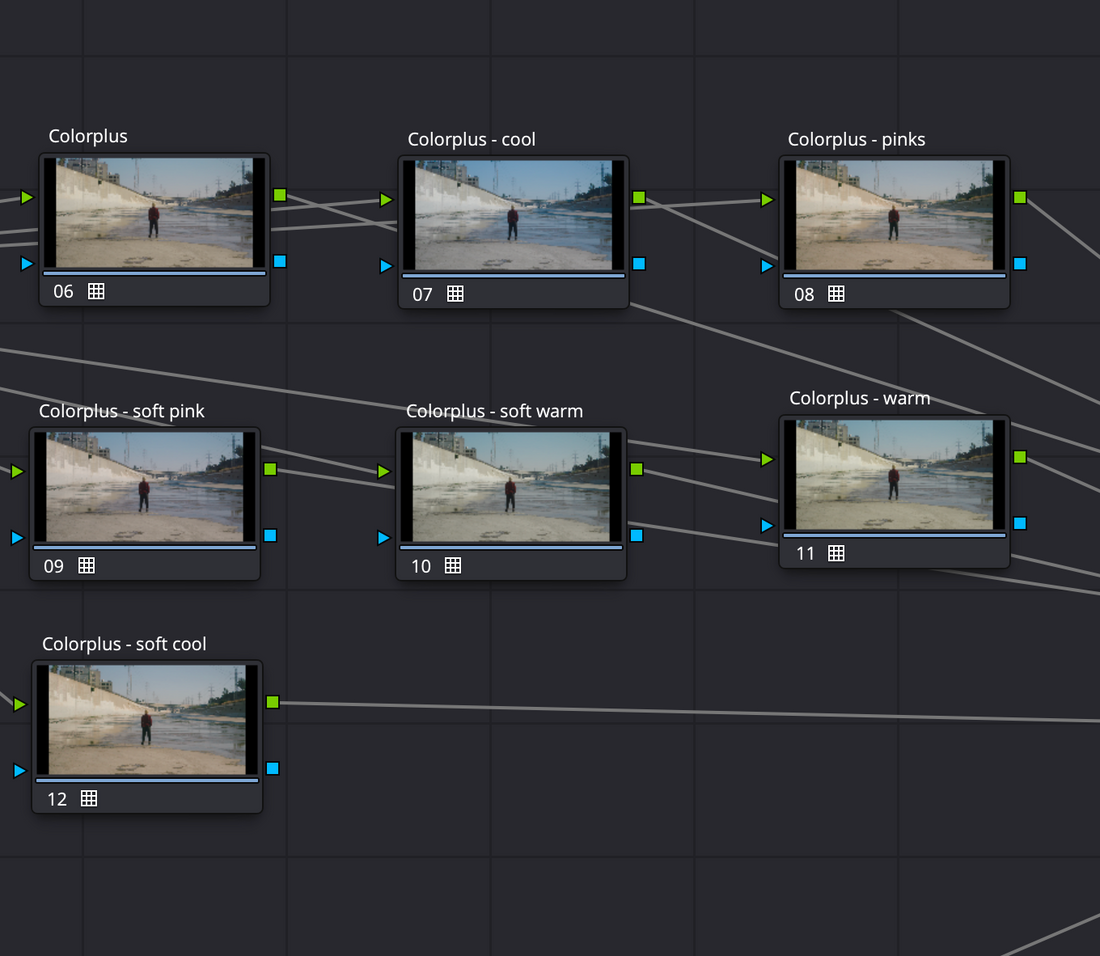Click node number 07
This screenshot has height=956, width=1100.
[422, 295]
